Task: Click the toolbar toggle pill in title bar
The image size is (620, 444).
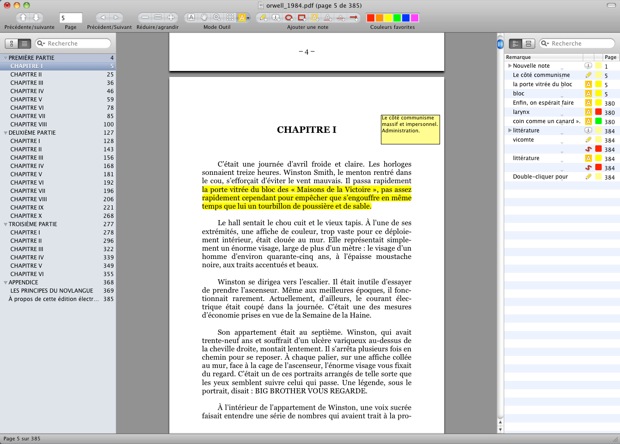Action: point(611,5)
